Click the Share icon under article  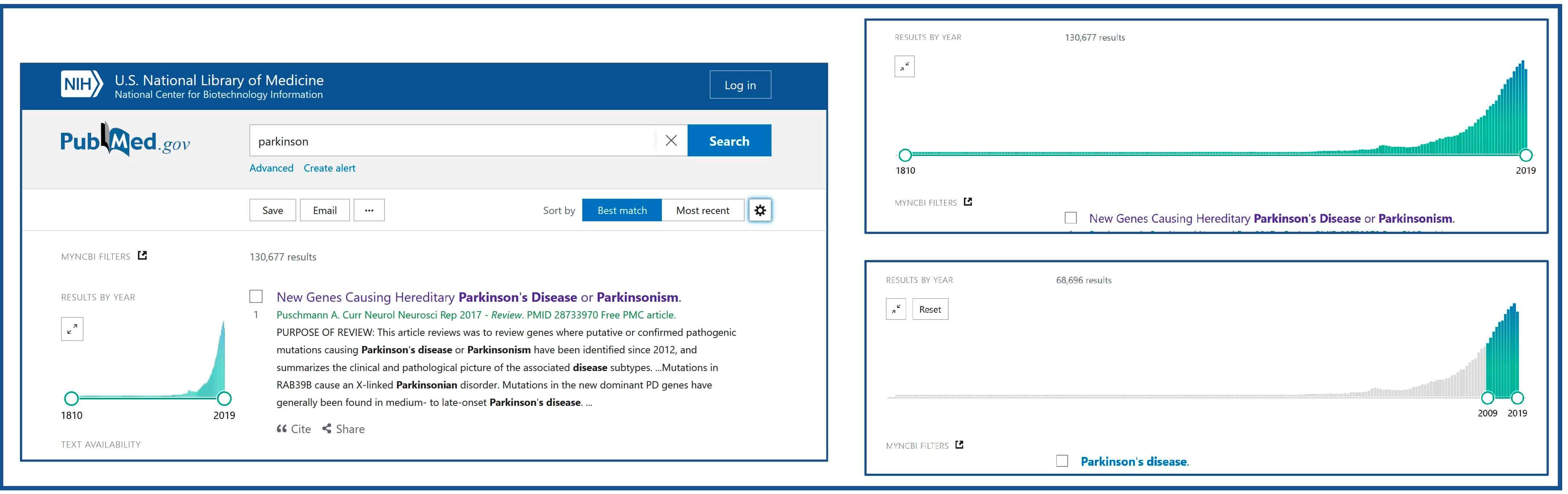pyautogui.click(x=327, y=429)
